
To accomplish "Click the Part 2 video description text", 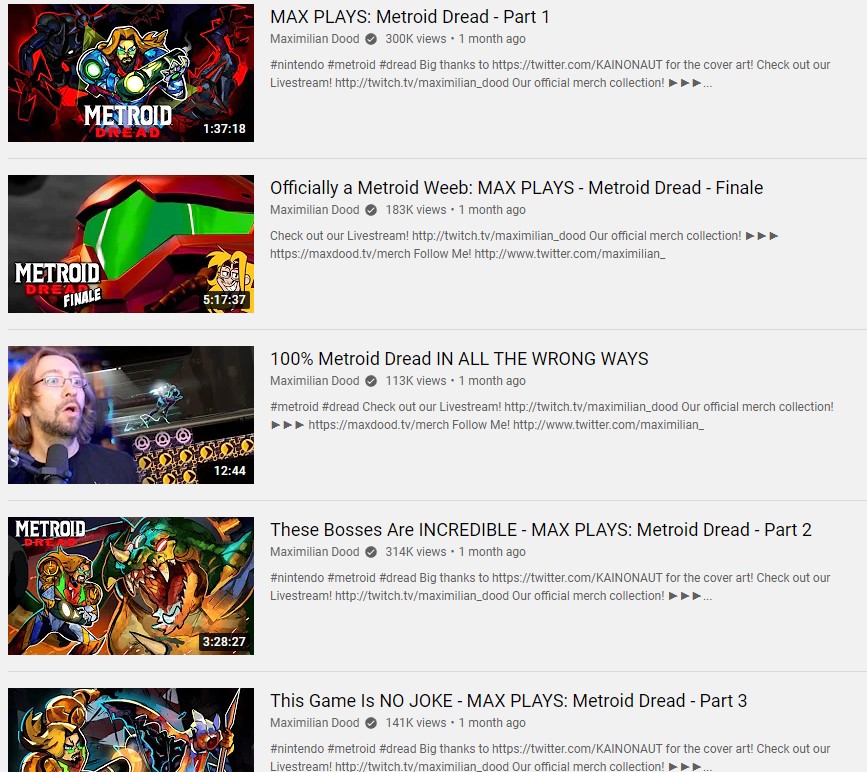I will point(550,587).
